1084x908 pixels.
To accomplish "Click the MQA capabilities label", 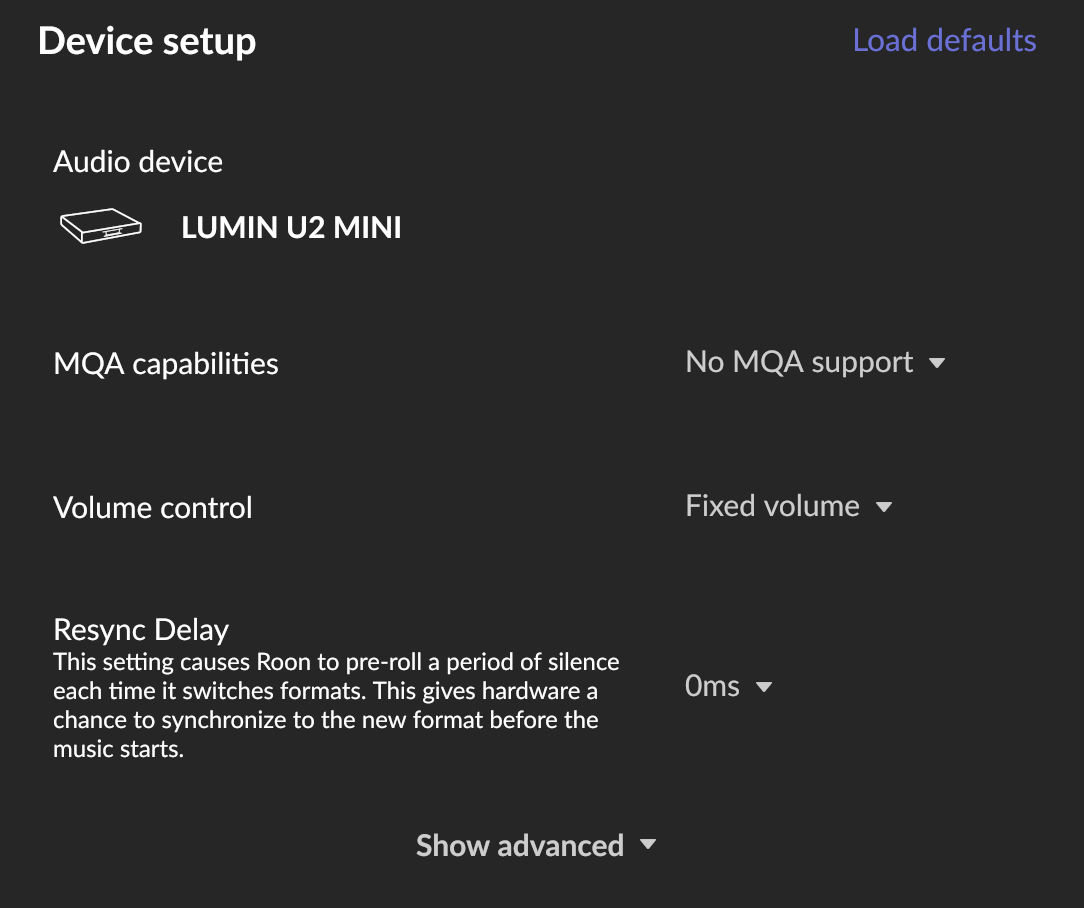I will click(166, 363).
